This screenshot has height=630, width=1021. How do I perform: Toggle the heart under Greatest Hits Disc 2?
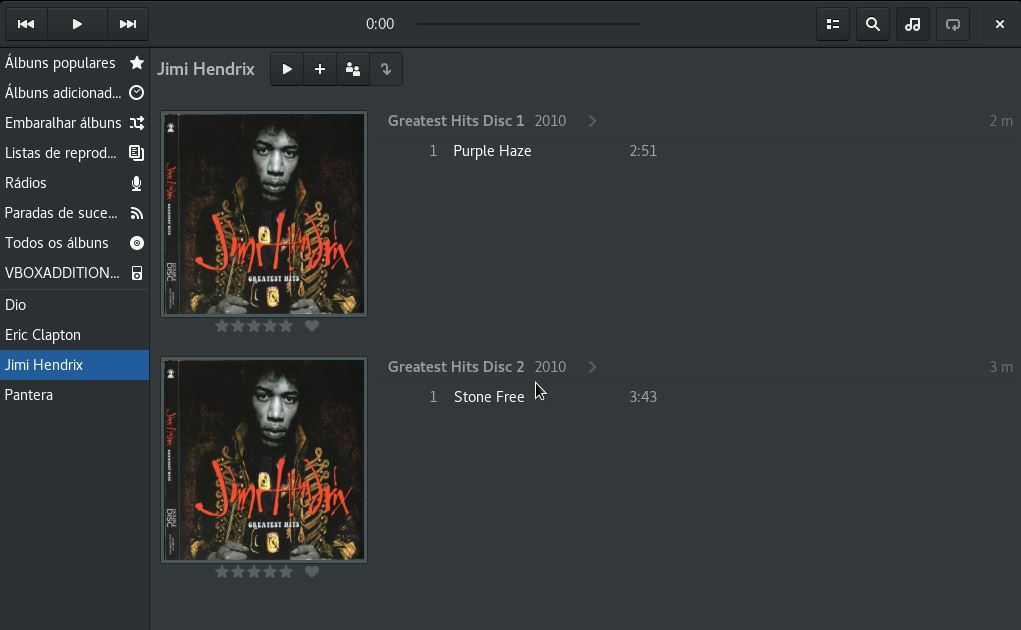312,572
